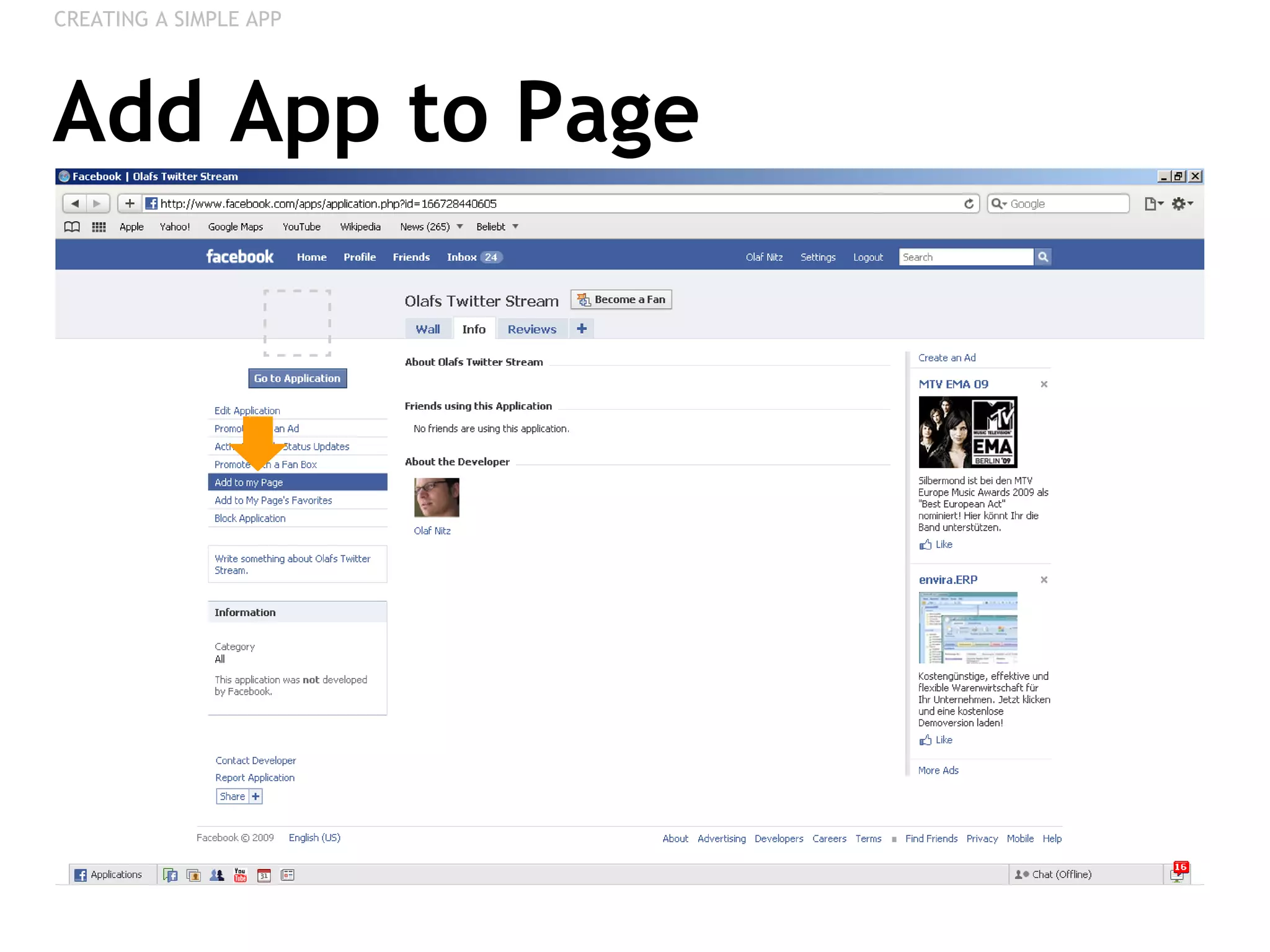The height and width of the screenshot is (952, 1270).
Task: Open the Inbox with 24 messages
Action: [474, 257]
